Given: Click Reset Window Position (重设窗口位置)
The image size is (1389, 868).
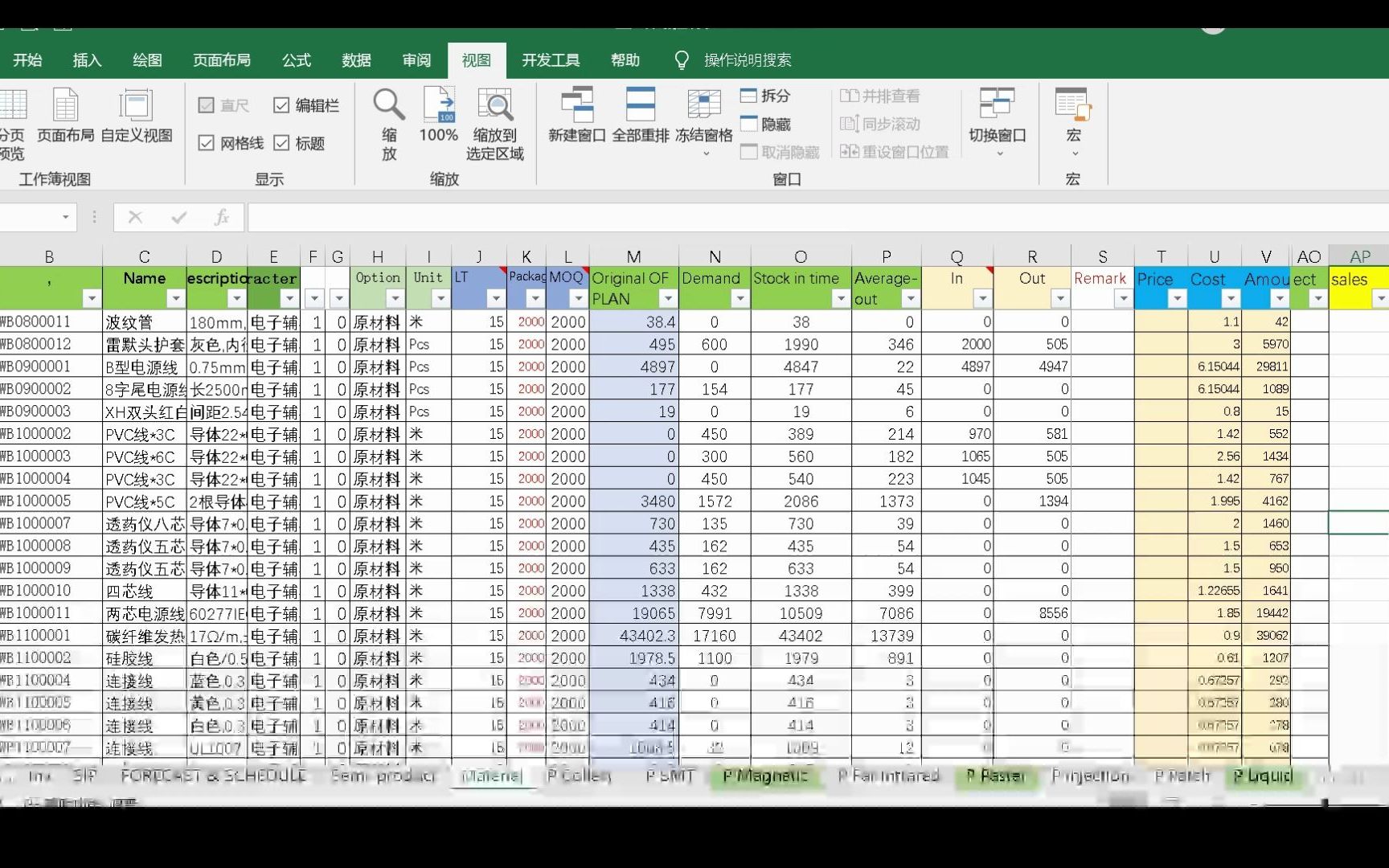Looking at the screenshot, I should click(895, 152).
